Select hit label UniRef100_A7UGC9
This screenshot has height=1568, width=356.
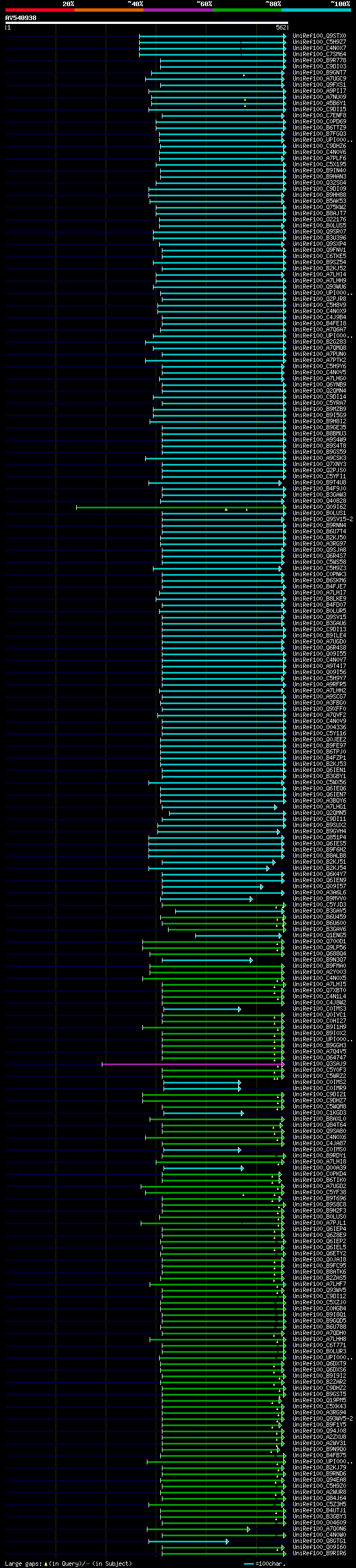pyautogui.click(x=319, y=78)
